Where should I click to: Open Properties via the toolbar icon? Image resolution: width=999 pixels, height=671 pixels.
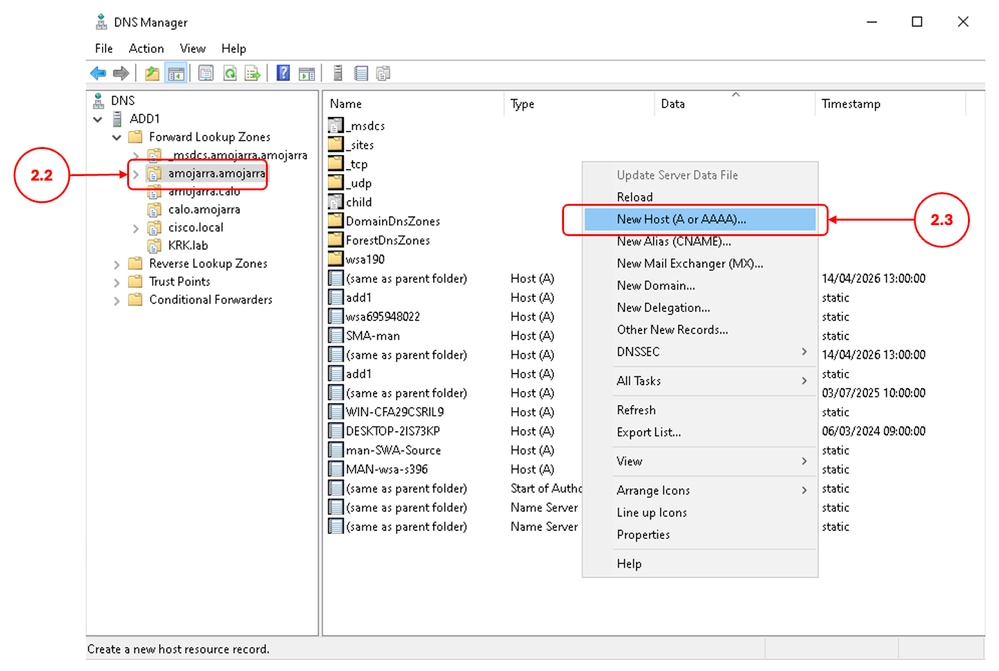(206, 73)
